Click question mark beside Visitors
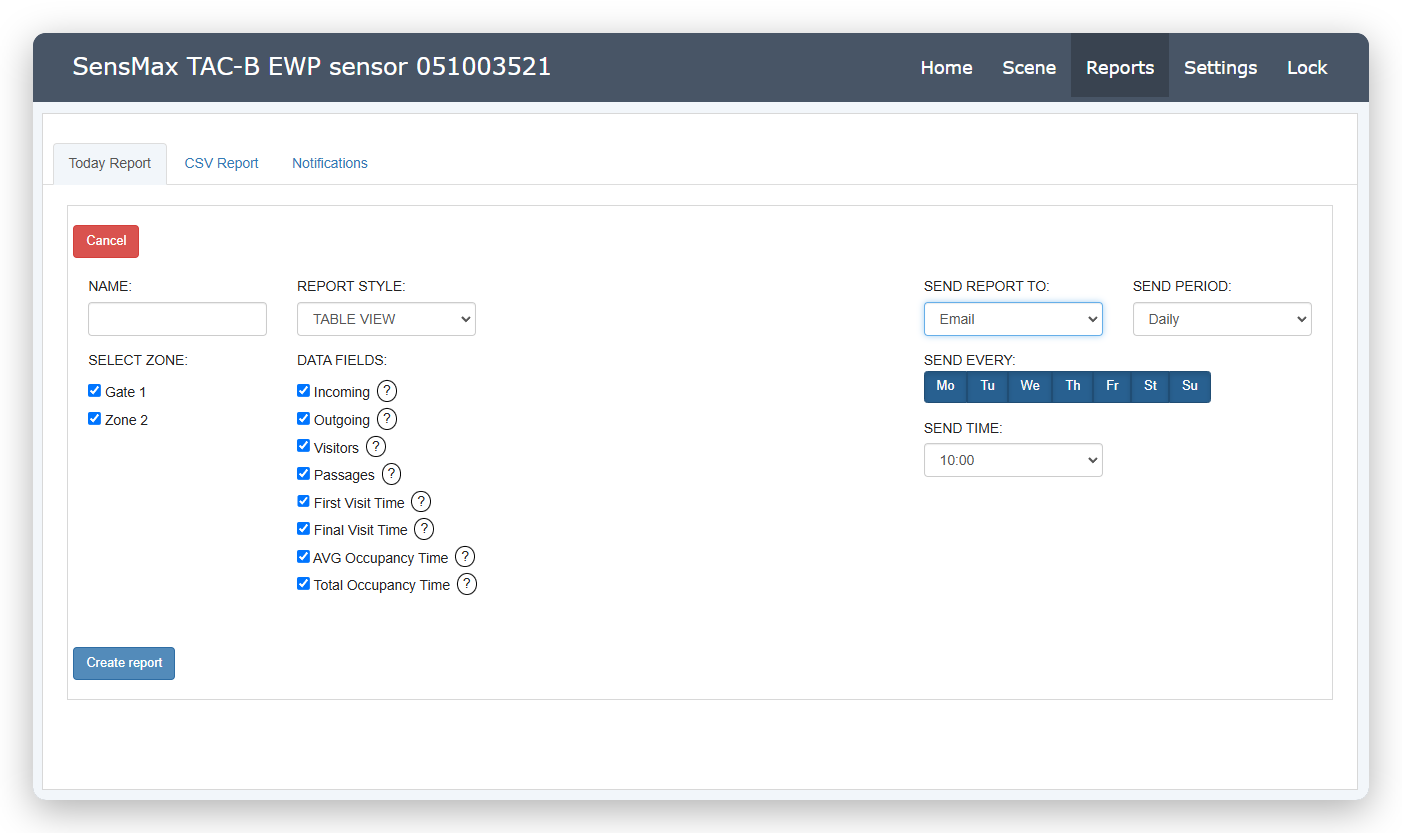Screen dimensions: 1402x833 (376, 447)
